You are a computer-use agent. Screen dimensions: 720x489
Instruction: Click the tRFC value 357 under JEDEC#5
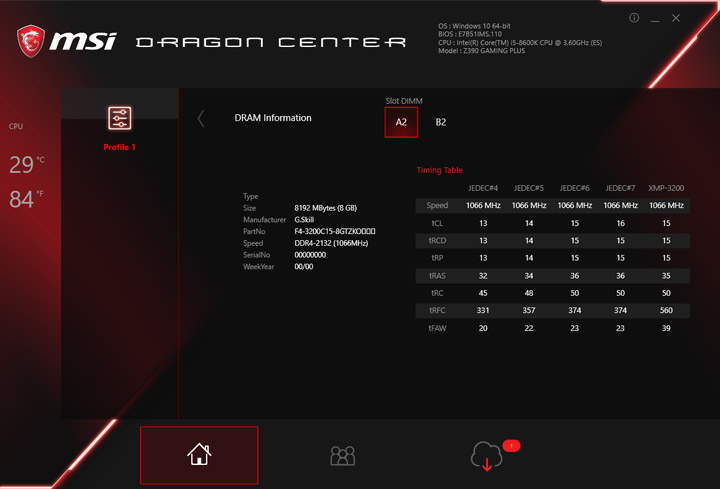click(x=529, y=310)
